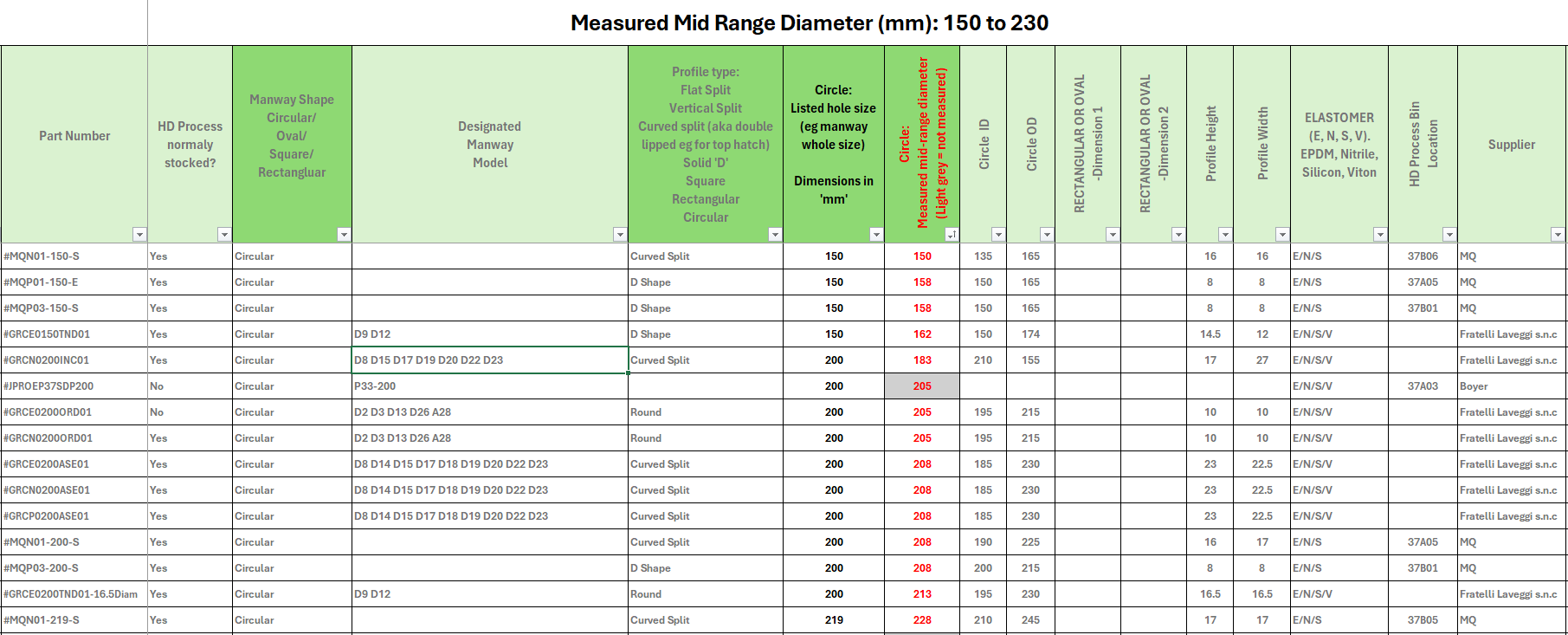Open the Profile Height filter arrow
This screenshot has height=635, width=1568.
click(1225, 235)
